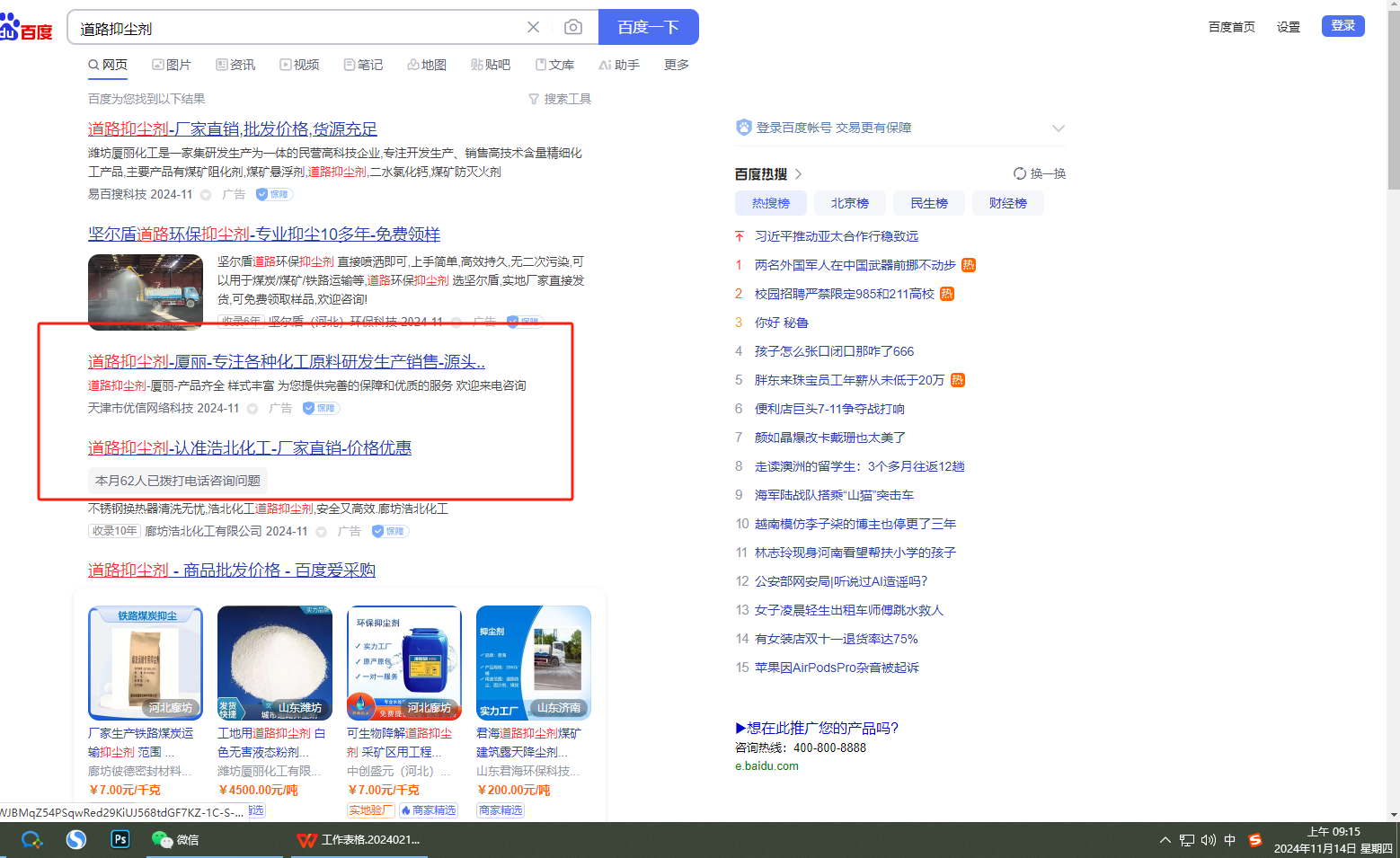Open the 百度爱采购 result title
Screen dimensions: 1400x858
[x=232, y=571]
